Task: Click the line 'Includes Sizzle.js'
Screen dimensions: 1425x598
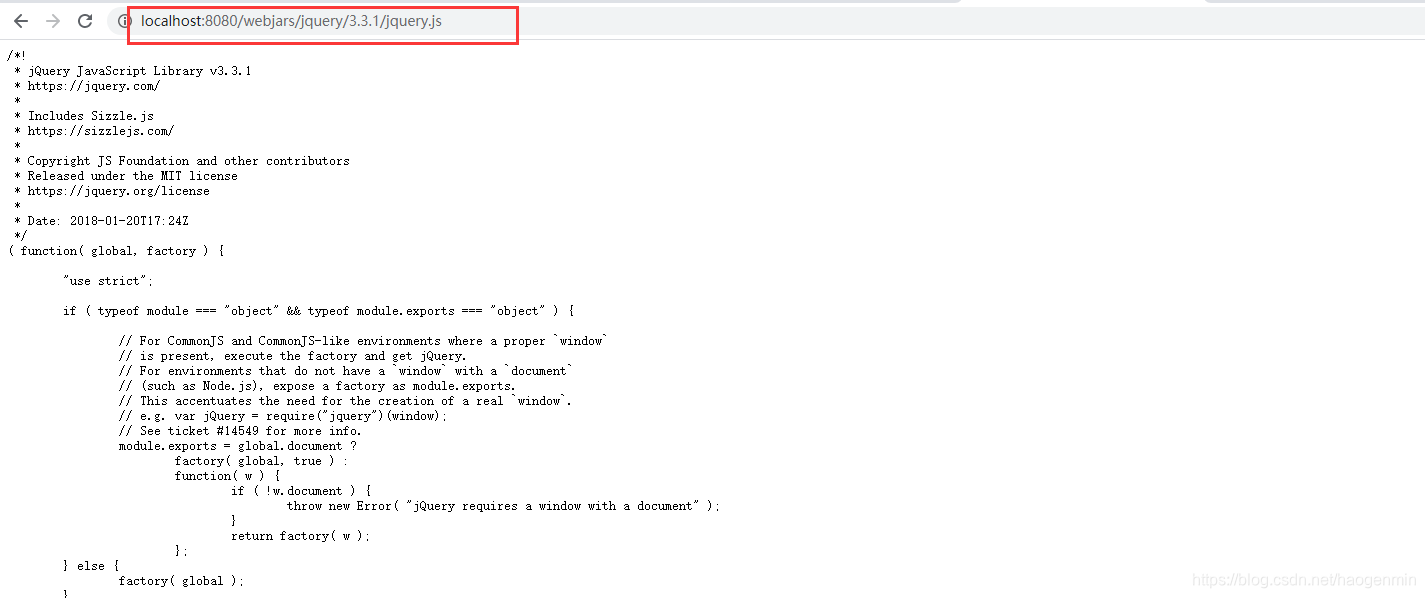Action: click(90, 116)
